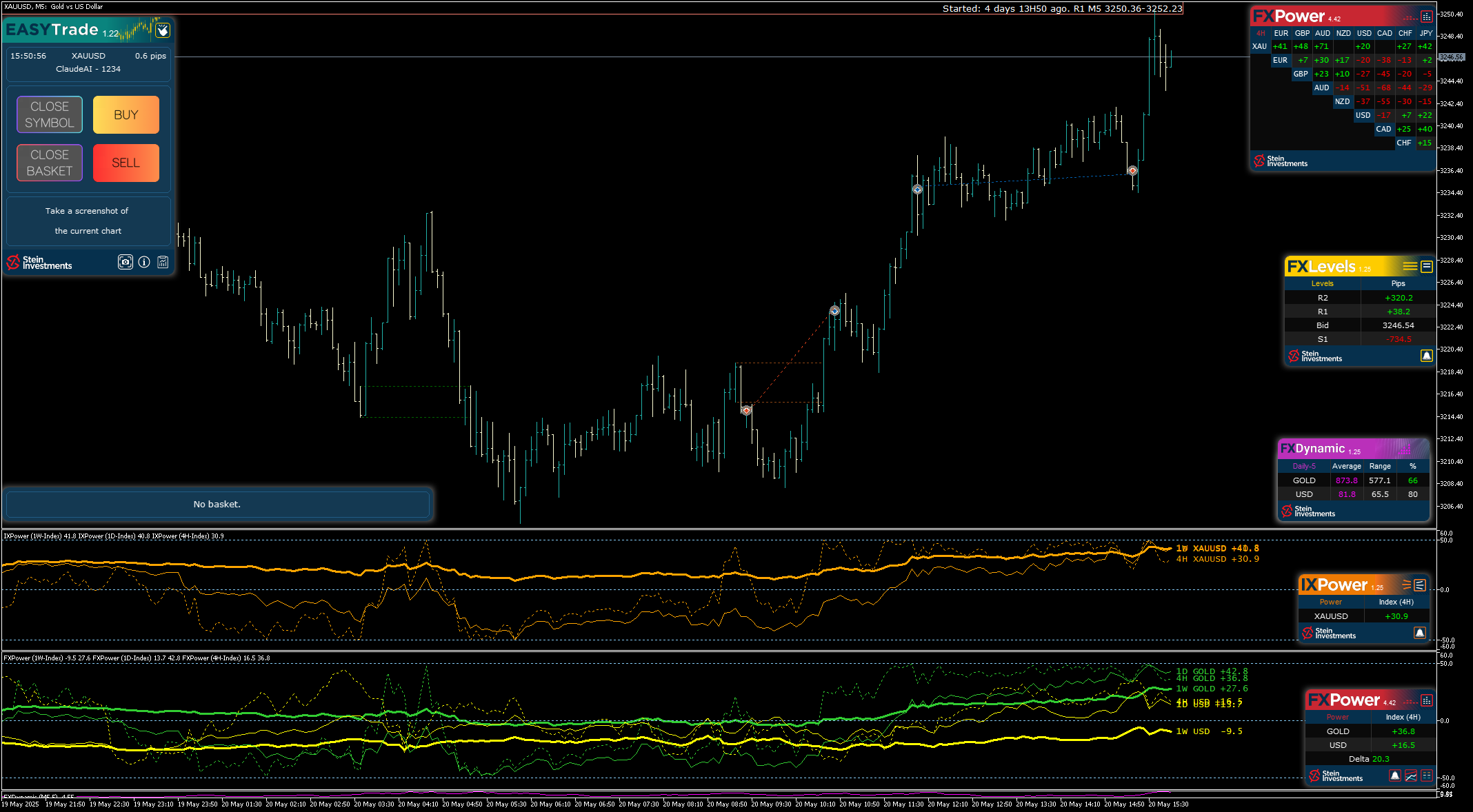Open the EASYTrade info icon
This screenshot has height=812, width=1473.
144,262
